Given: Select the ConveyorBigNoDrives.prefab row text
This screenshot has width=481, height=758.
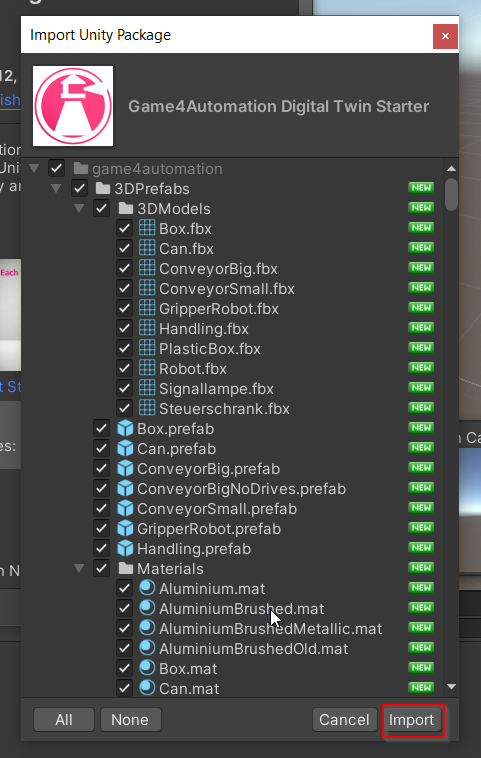Looking at the screenshot, I should tap(241, 489).
